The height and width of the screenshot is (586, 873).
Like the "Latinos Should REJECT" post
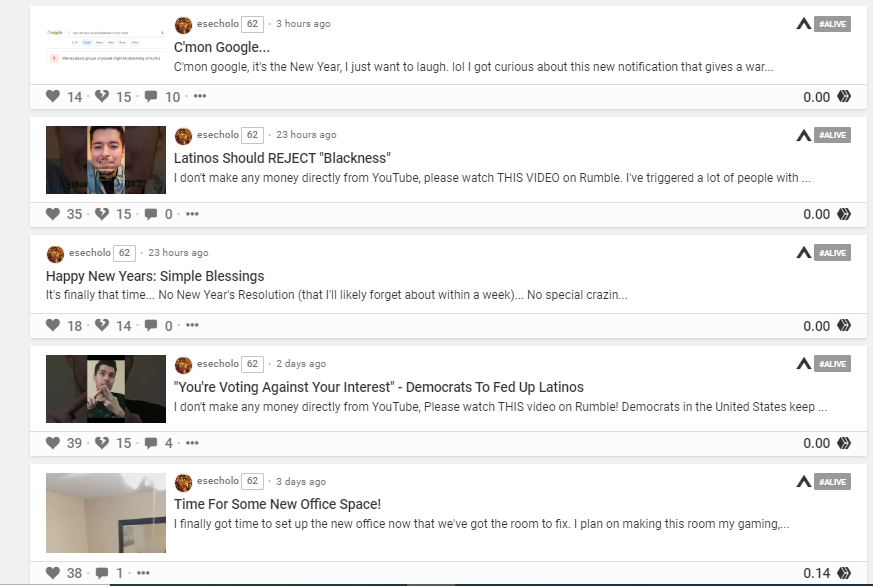[53, 214]
